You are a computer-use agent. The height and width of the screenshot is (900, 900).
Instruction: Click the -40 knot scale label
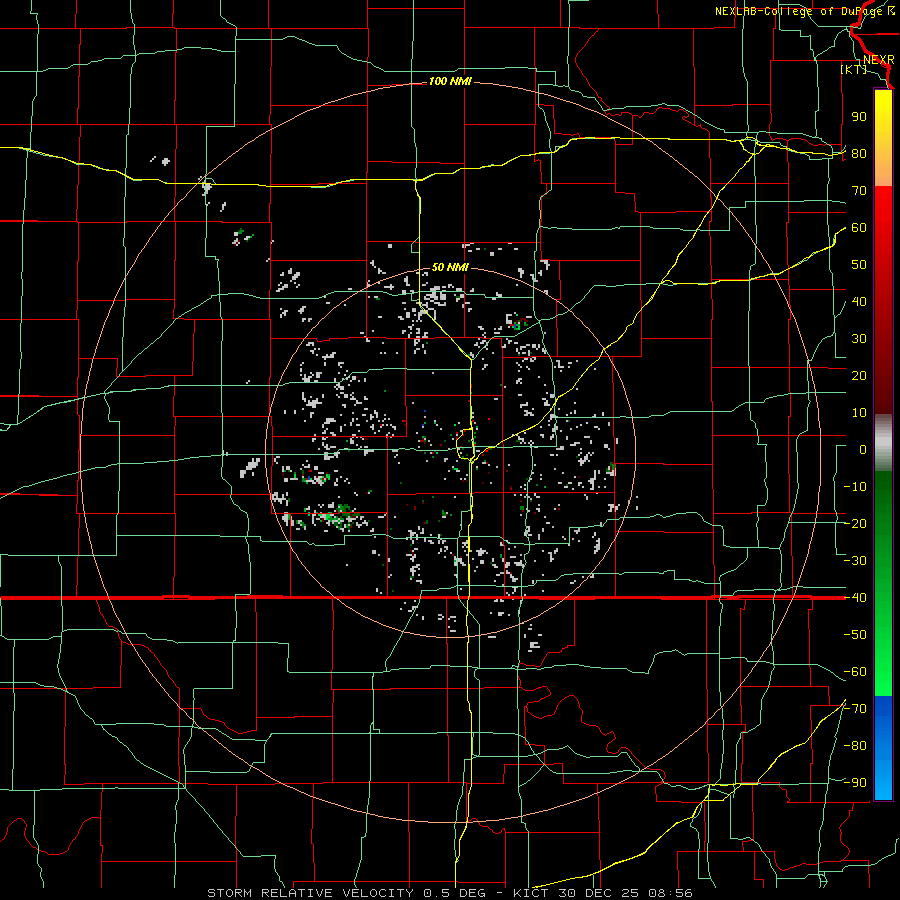coord(855,598)
